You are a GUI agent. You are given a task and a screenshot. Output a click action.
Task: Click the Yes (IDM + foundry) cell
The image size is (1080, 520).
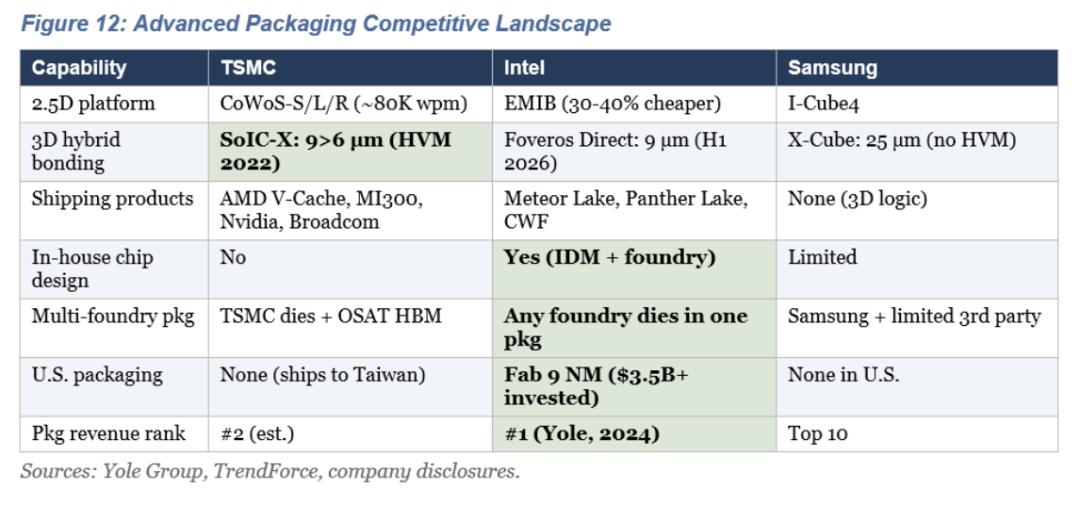pyautogui.click(x=609, y=258)
